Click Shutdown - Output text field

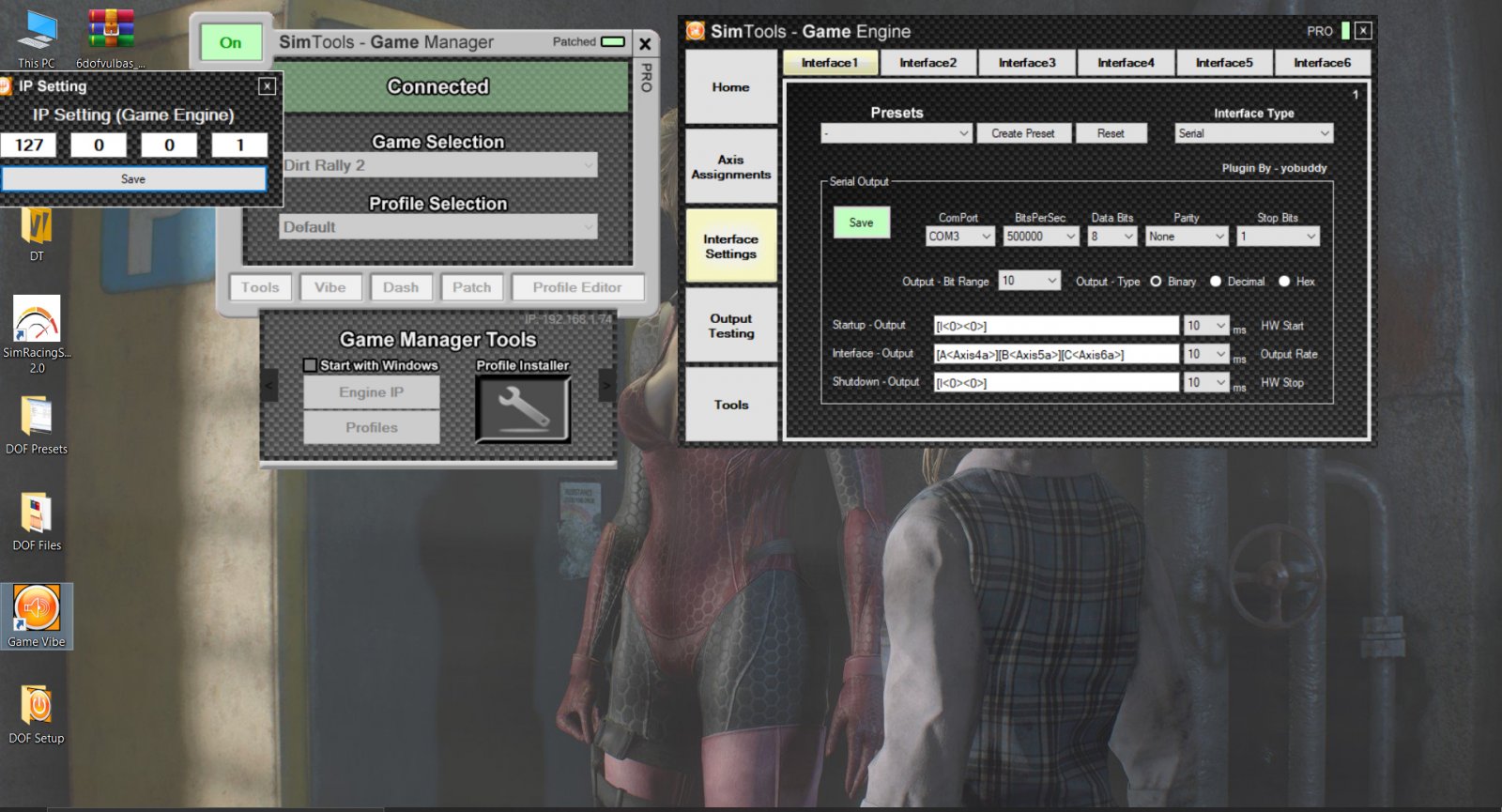pos(1056,382)
